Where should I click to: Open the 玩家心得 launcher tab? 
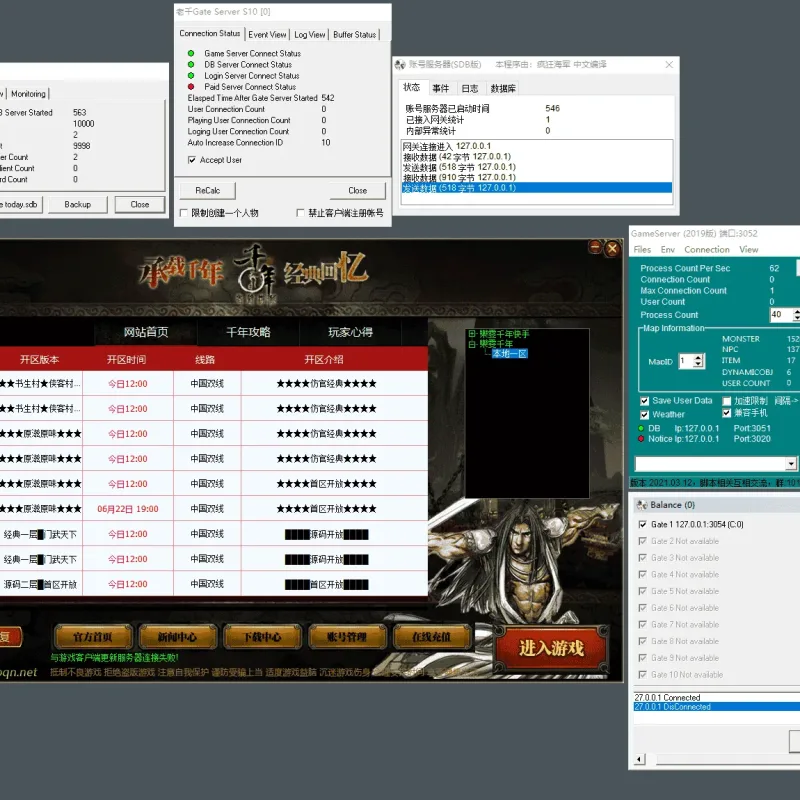(351, 332)
